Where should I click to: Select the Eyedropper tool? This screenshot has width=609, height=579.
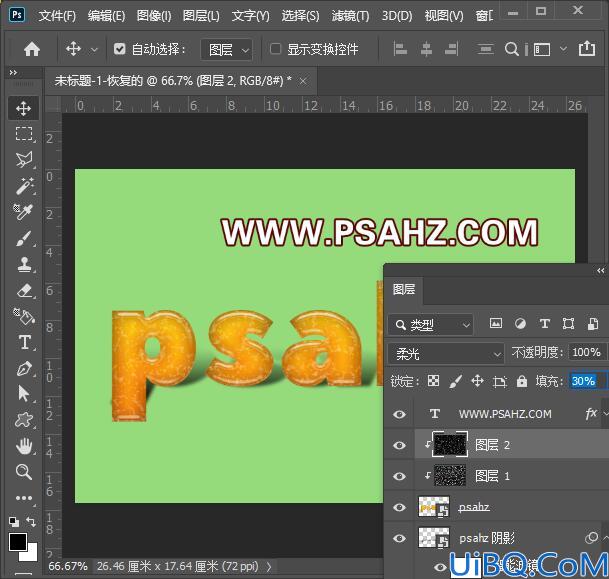tap(24, 212)
